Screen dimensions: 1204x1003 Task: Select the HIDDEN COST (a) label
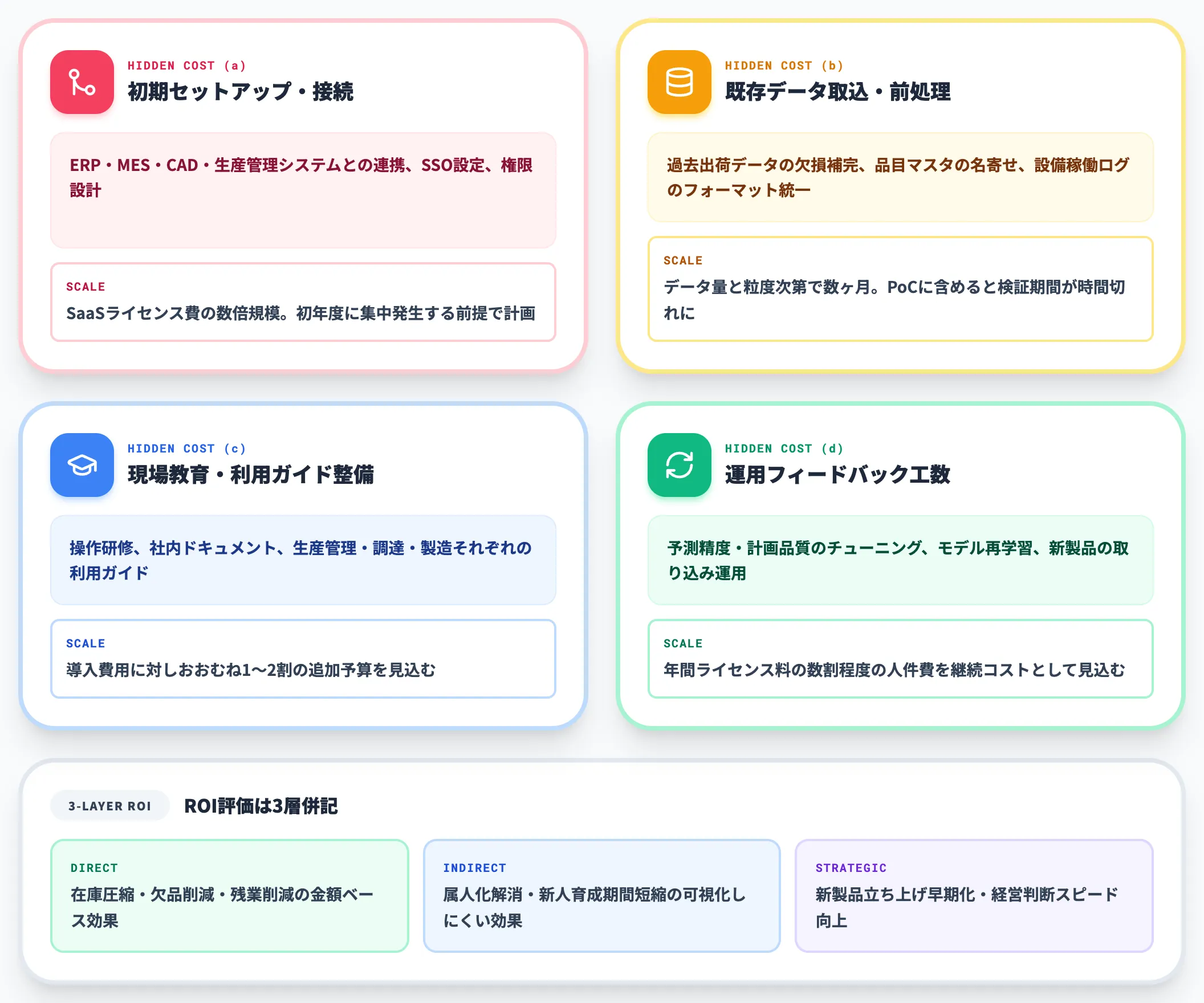click(x=187, y=66)
